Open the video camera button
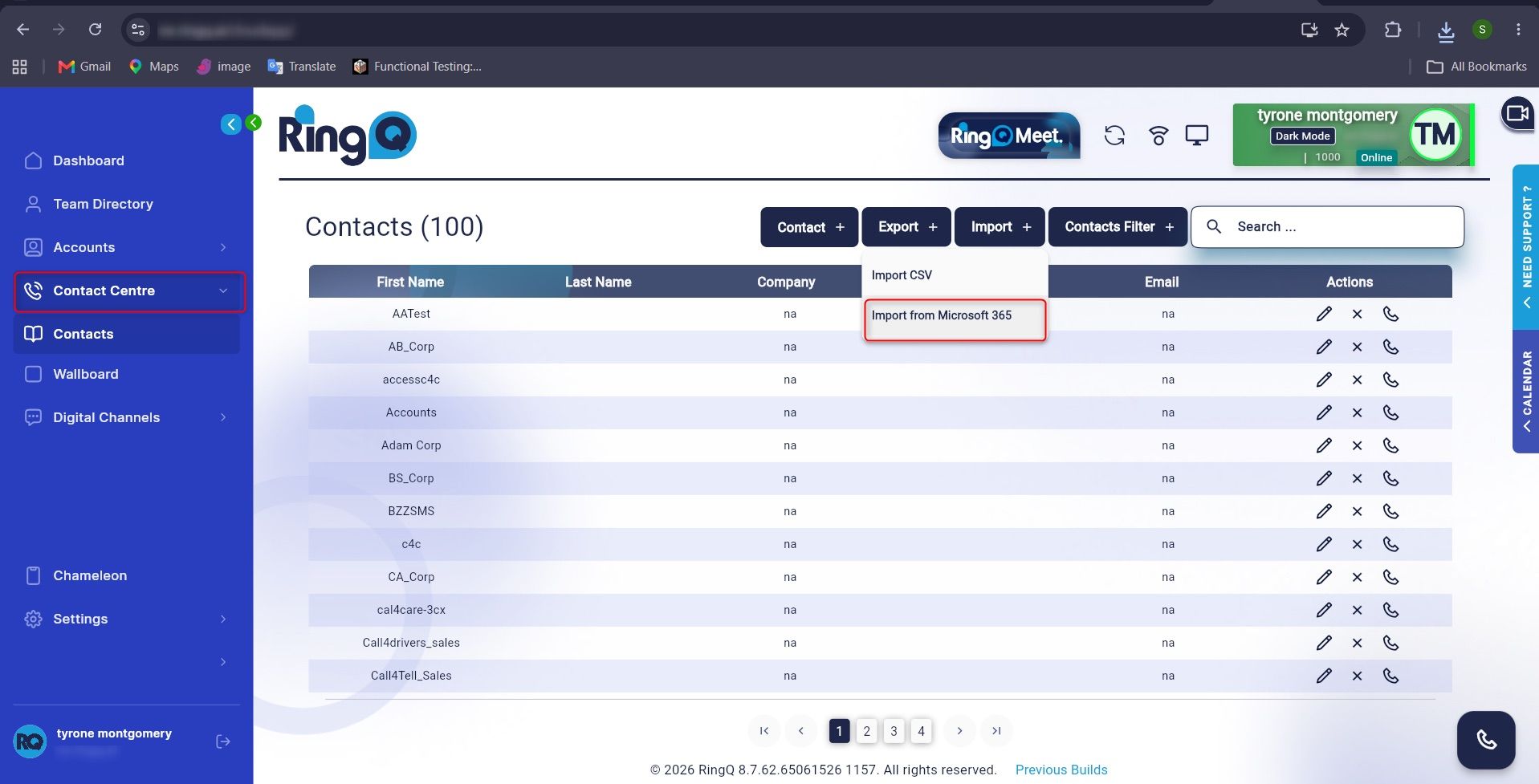 [x=1517, y=113]
